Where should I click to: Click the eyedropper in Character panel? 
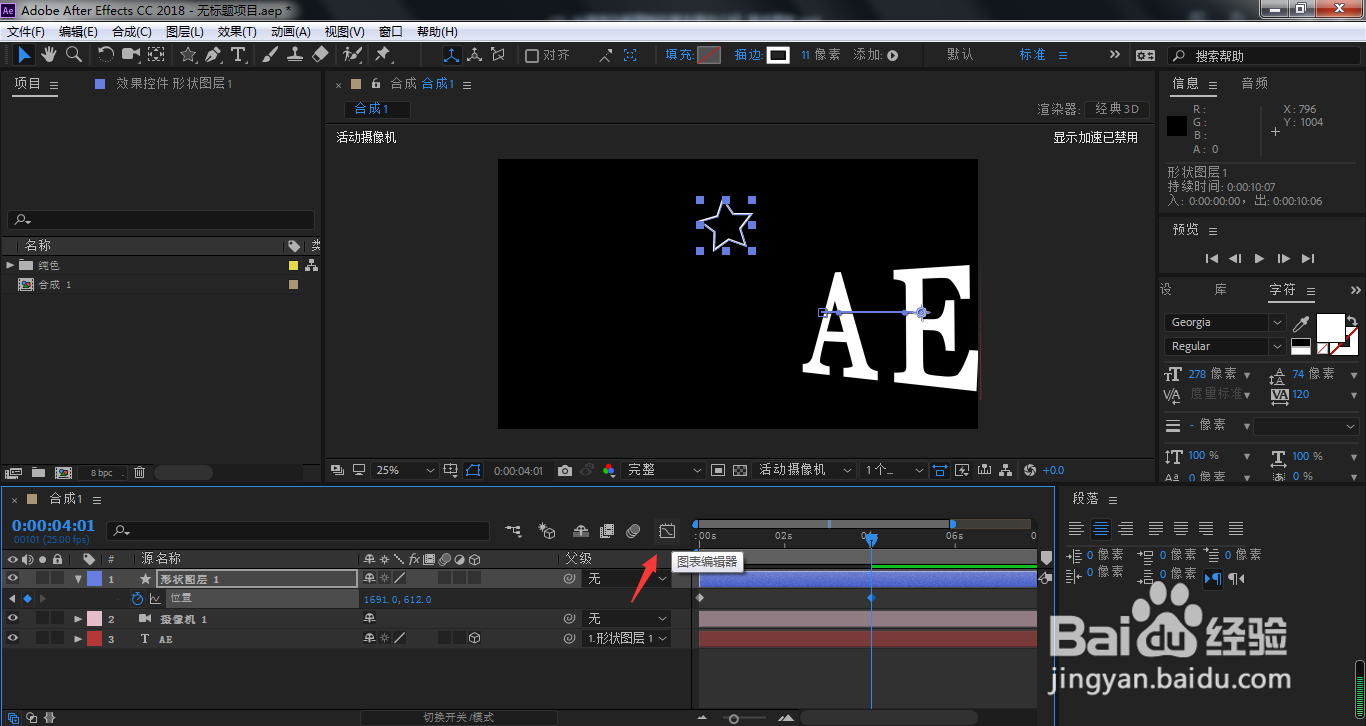[1301, 323]
